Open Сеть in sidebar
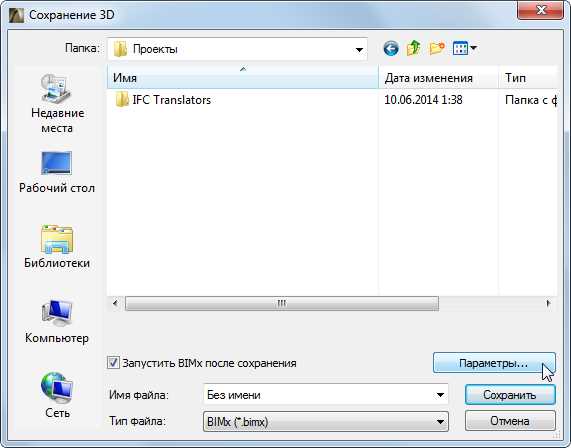Viewport: 571px width, 448px height. coord(57,395)
